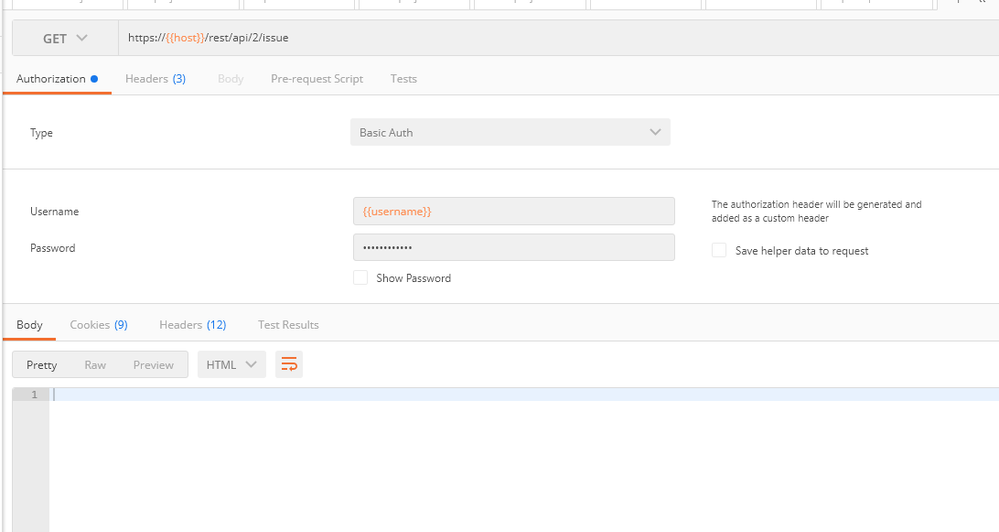This screenshot has height=532, width=999.
Task: Open the GET method dropdown
Action: point(65,38)
